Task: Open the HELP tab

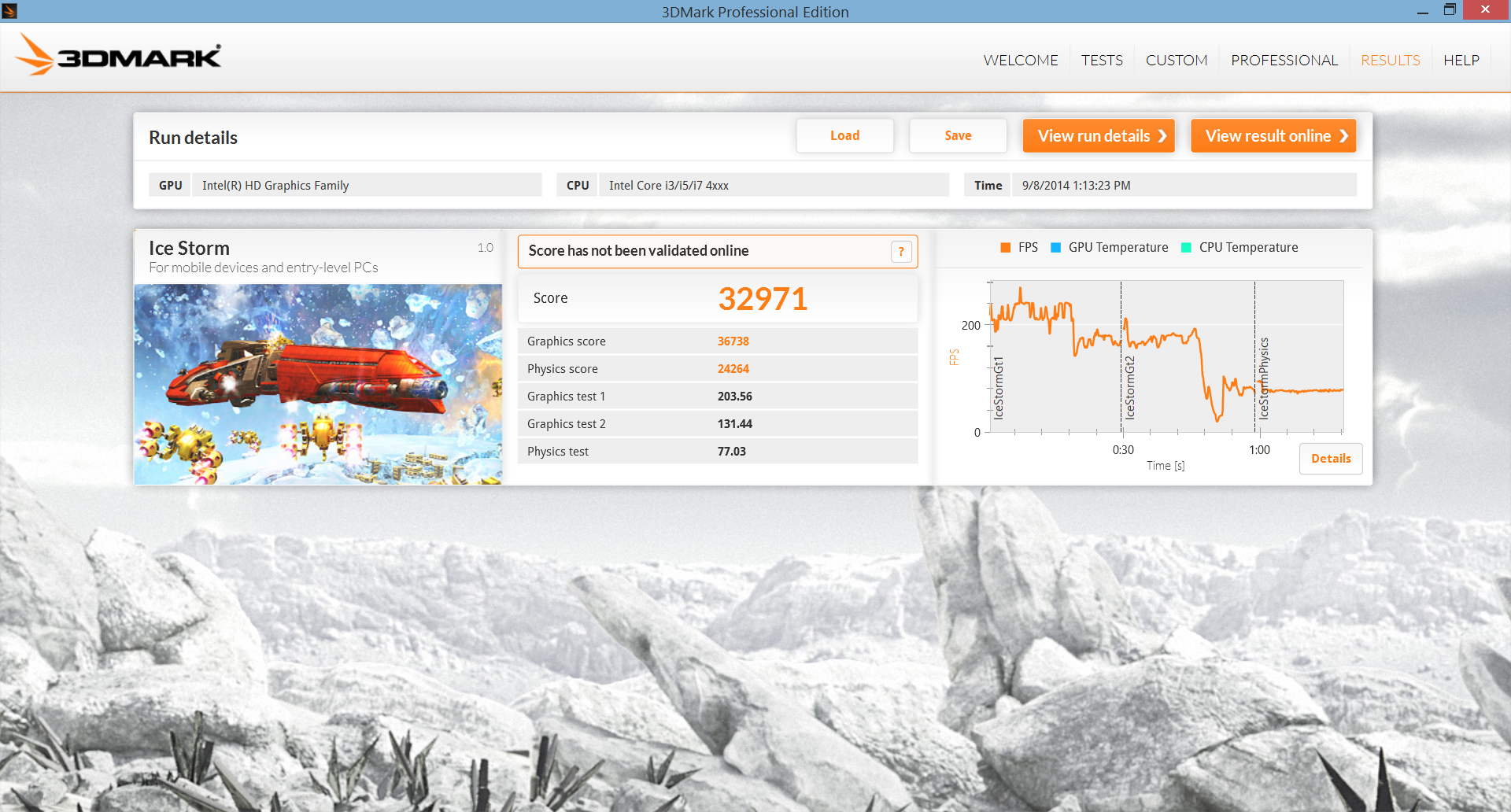Action: 1461,61
